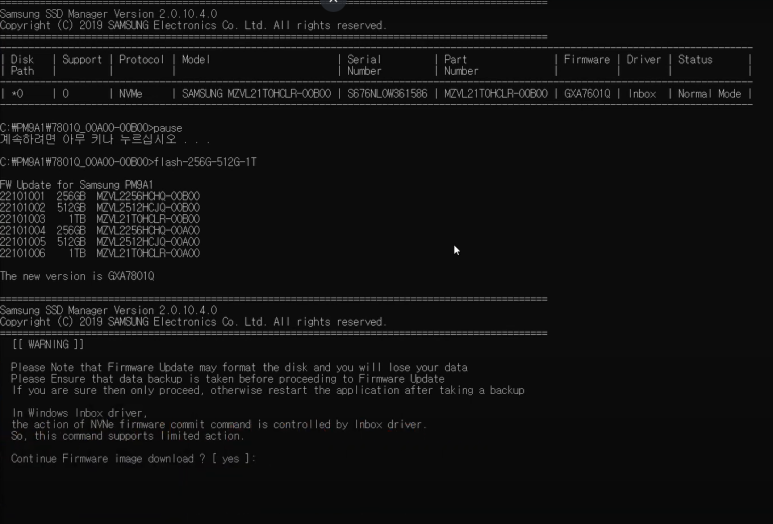
Task: Select current firmware value "GXA7601Q"
Action: pyautogui.click(x=587, y=94)
